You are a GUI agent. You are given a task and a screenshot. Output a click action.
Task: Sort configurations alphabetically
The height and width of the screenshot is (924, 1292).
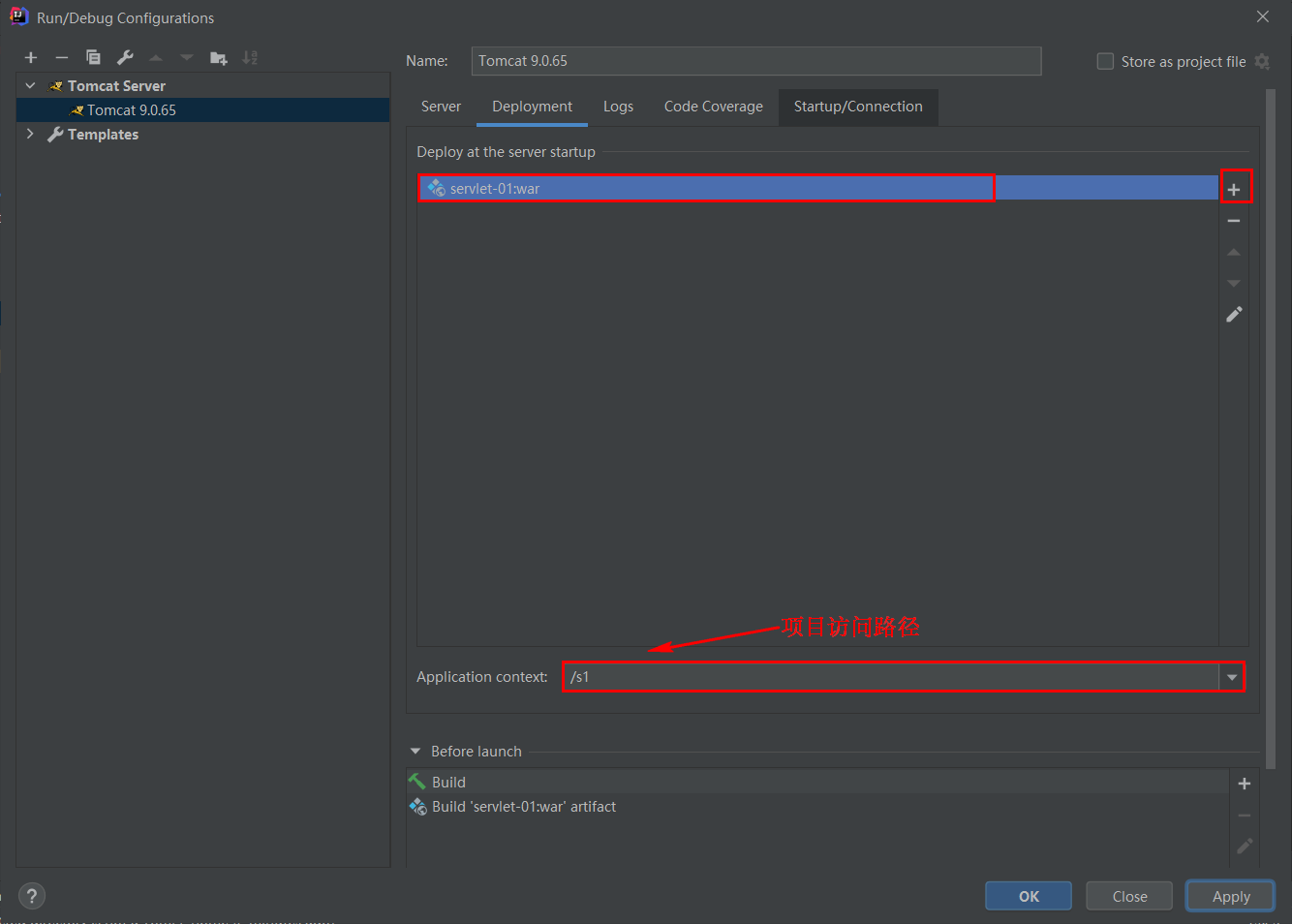(250, 58)
